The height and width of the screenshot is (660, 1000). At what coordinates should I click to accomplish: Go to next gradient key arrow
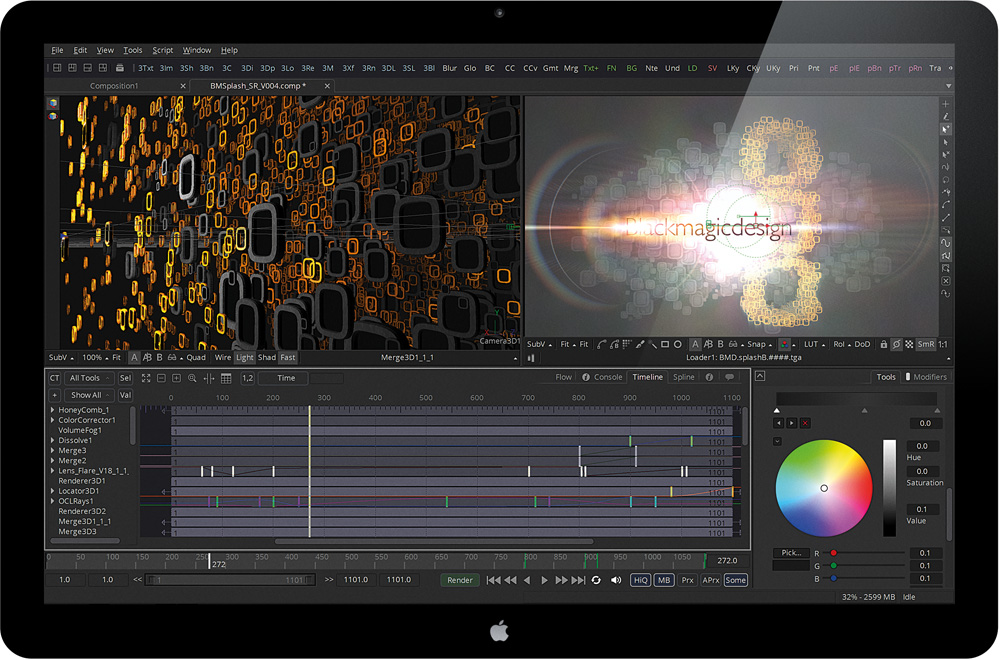pyautogui.click(x=791, y=423)
